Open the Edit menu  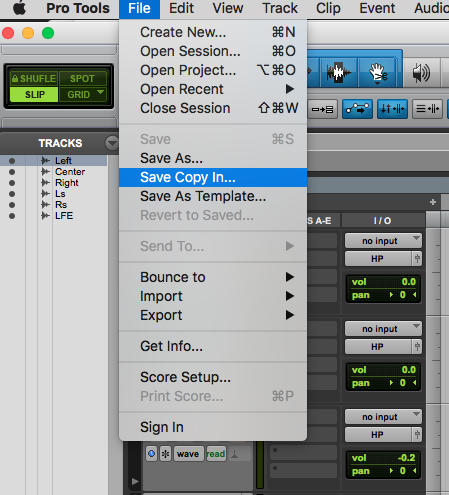(x=181, y=8)
